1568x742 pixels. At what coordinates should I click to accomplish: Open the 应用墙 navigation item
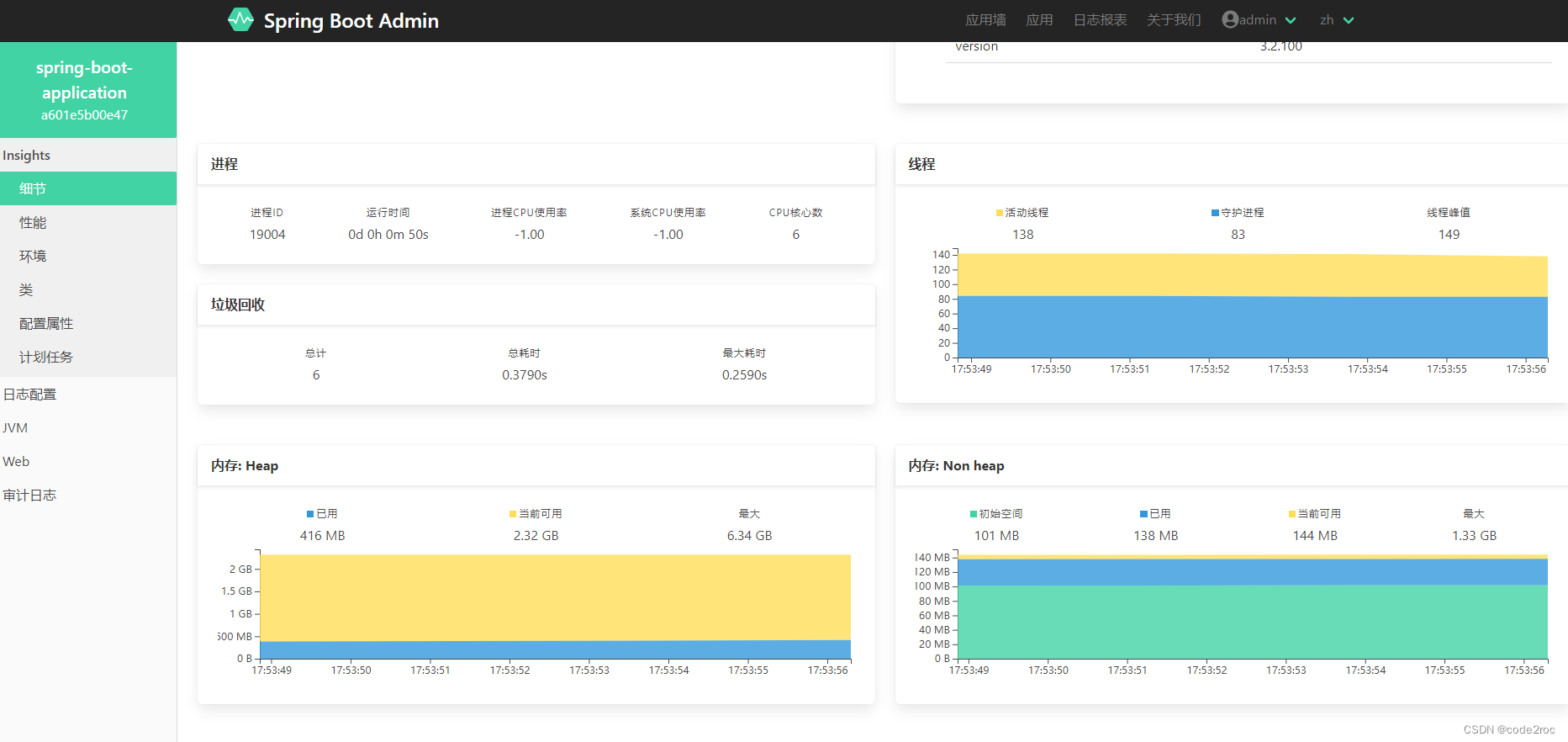tap(985, 20)
